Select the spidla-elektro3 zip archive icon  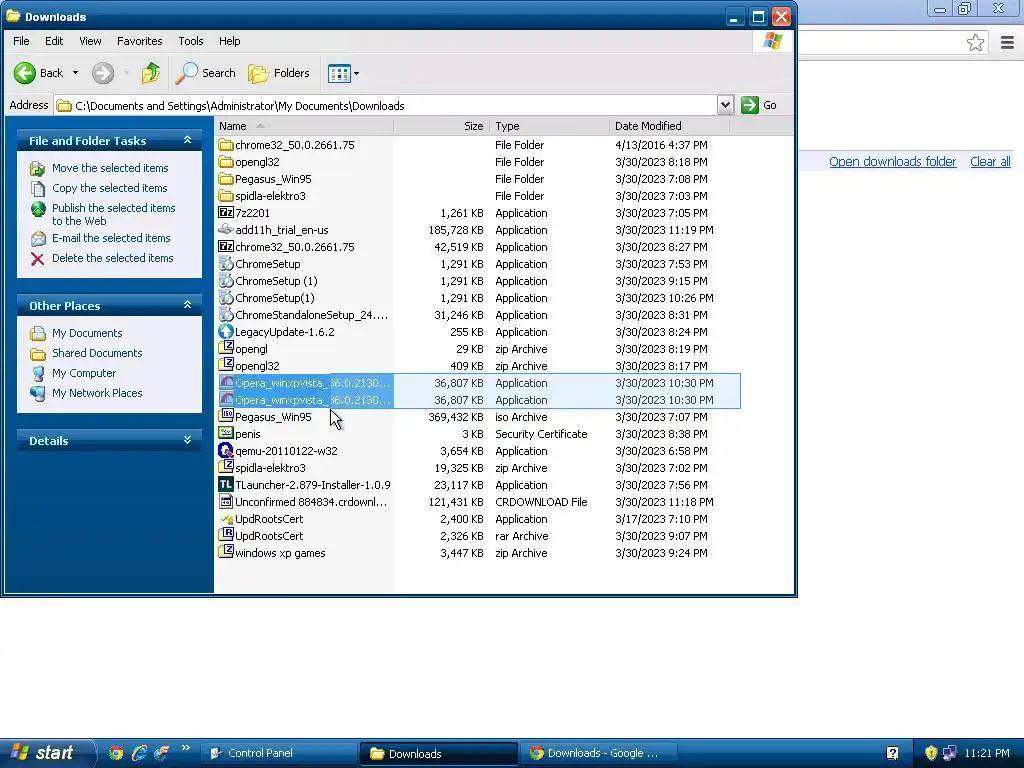(226, 468)
